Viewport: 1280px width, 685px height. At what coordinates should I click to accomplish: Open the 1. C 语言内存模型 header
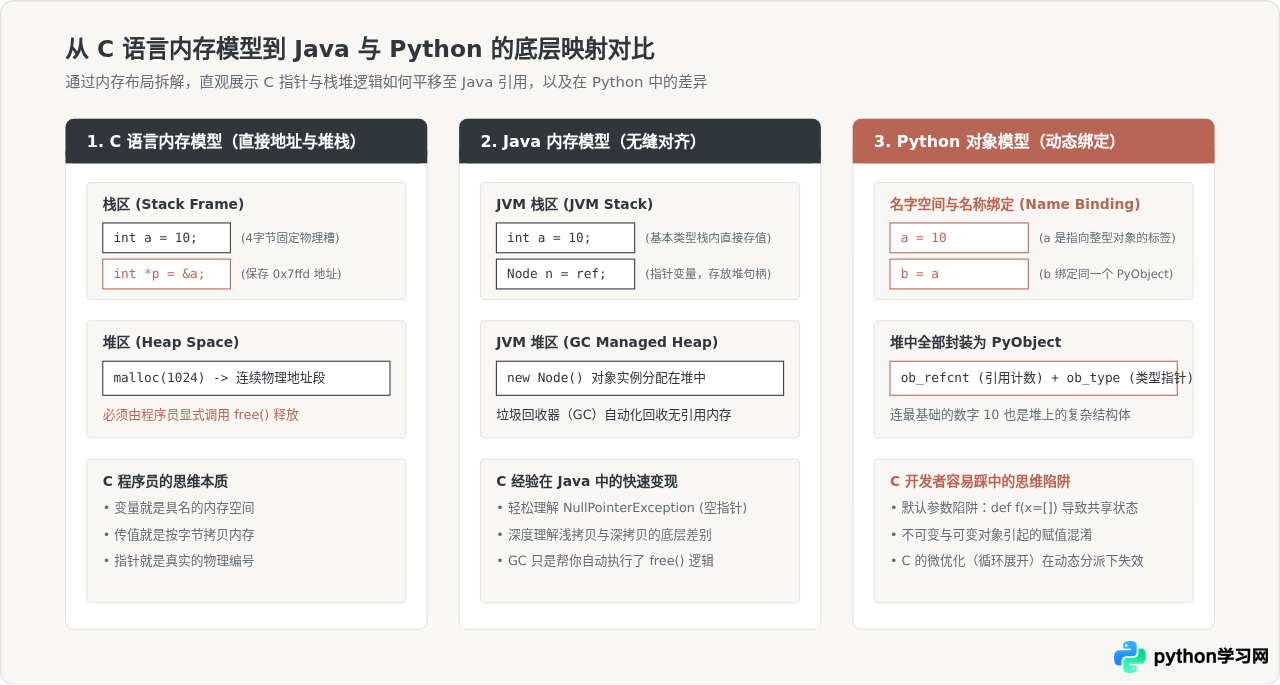[246, 141]
